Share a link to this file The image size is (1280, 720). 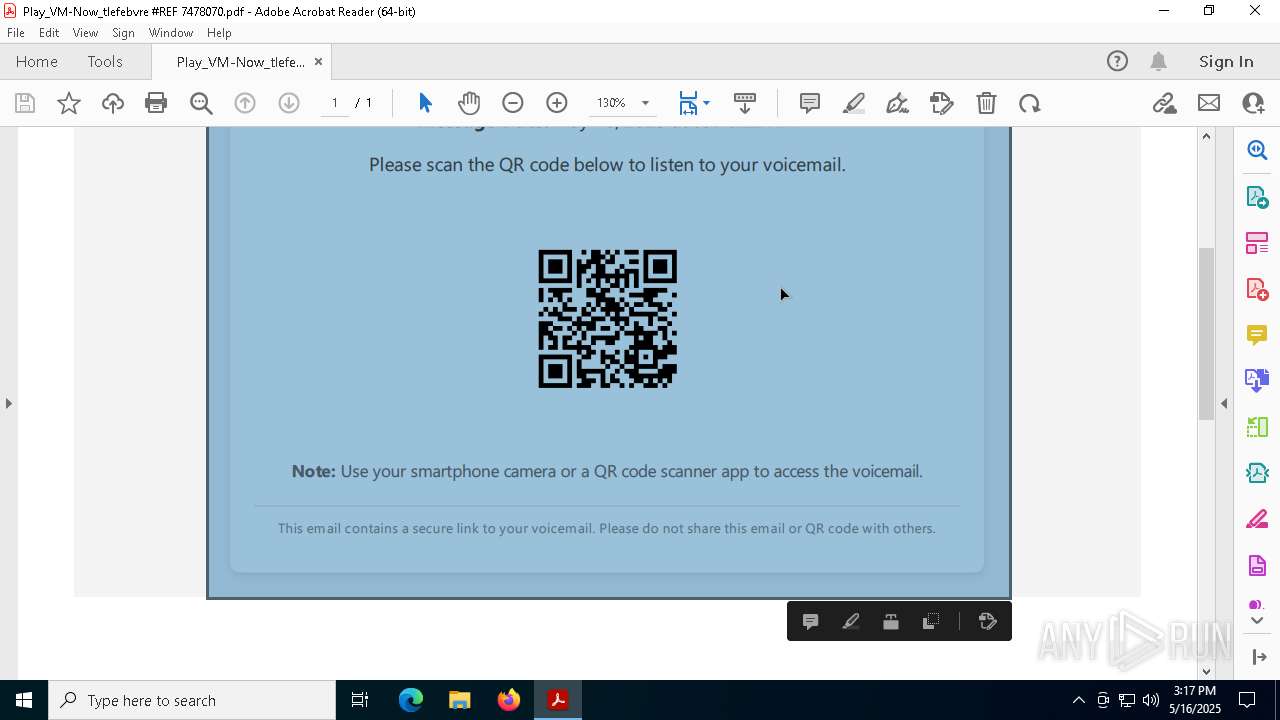(x=1165, y=103)
